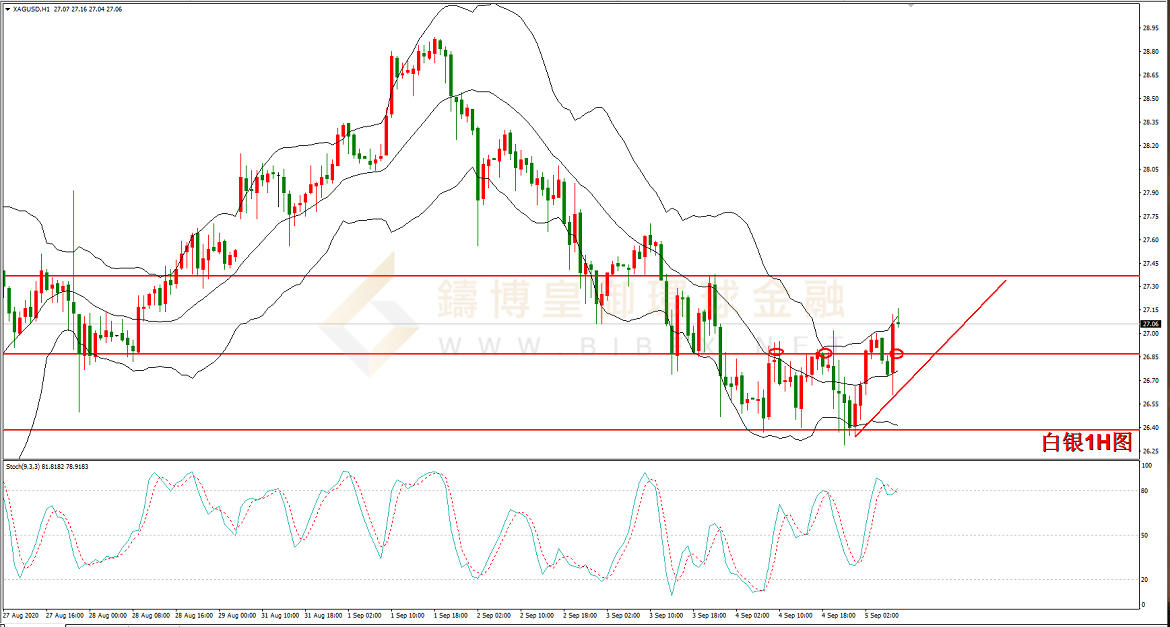Click the Stoch(9,3,3) indicator label

click(47, 467)
